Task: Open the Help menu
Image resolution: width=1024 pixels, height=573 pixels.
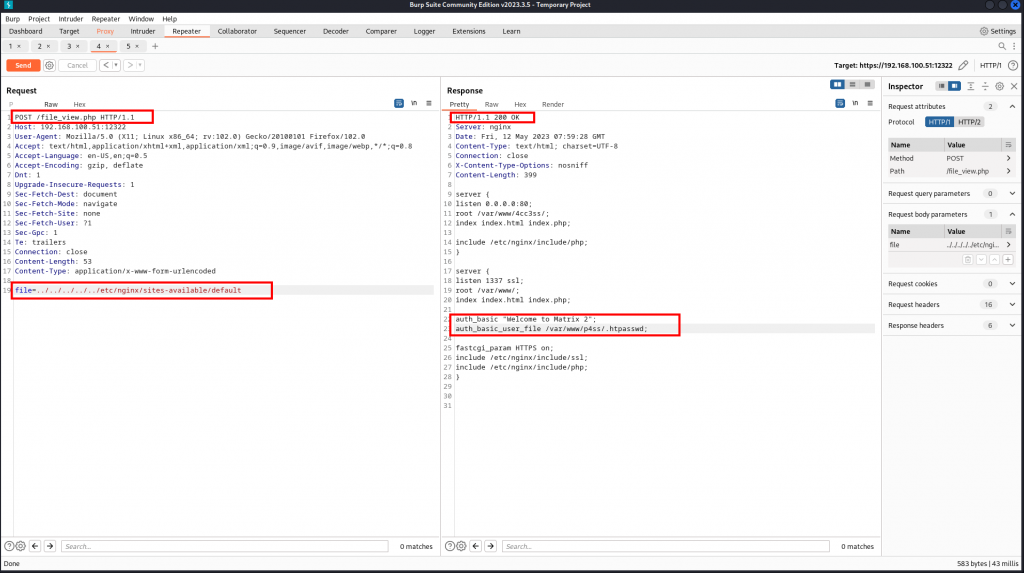Action: point(169,19)
